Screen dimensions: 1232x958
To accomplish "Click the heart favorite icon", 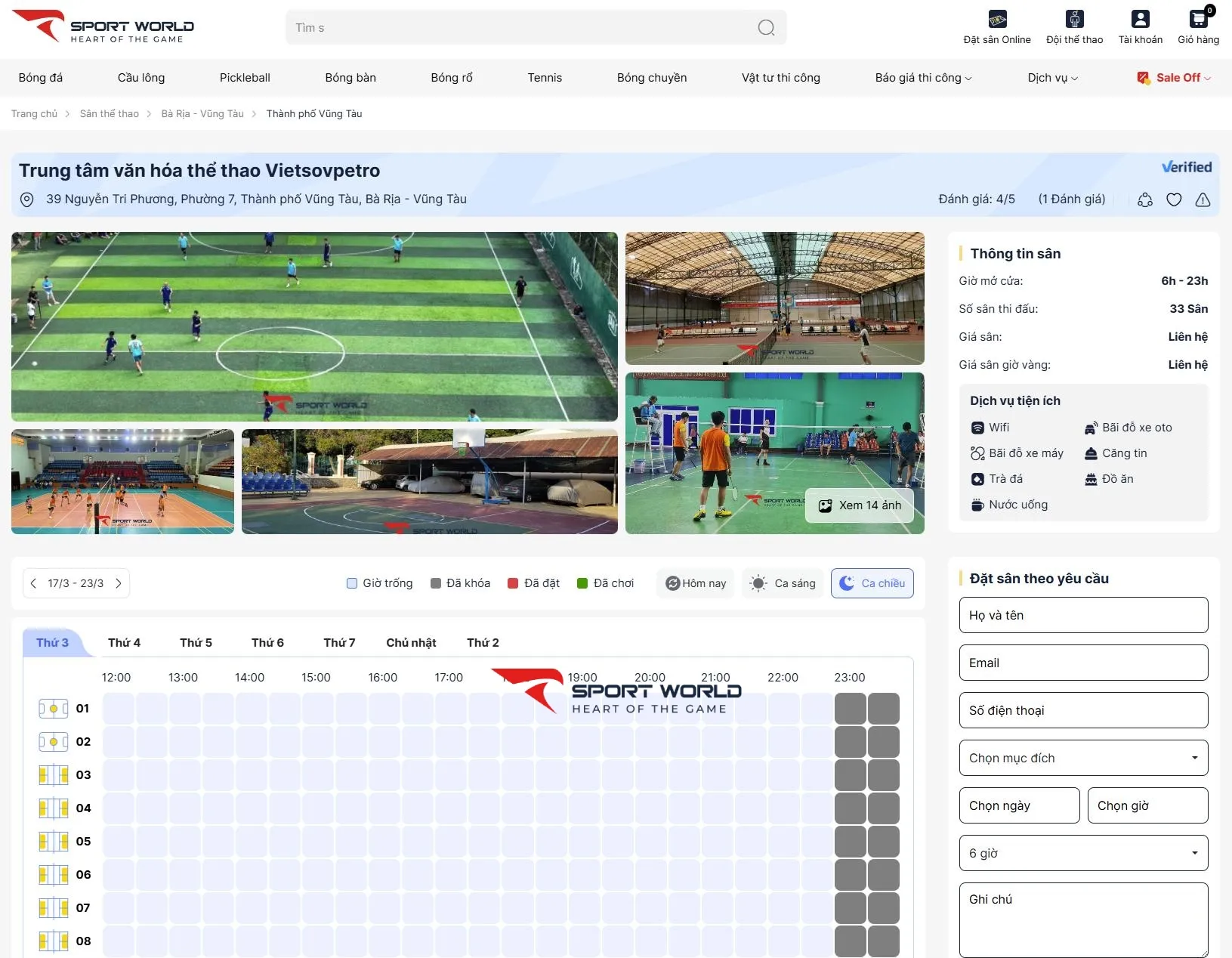I will tap(1174, 199).
